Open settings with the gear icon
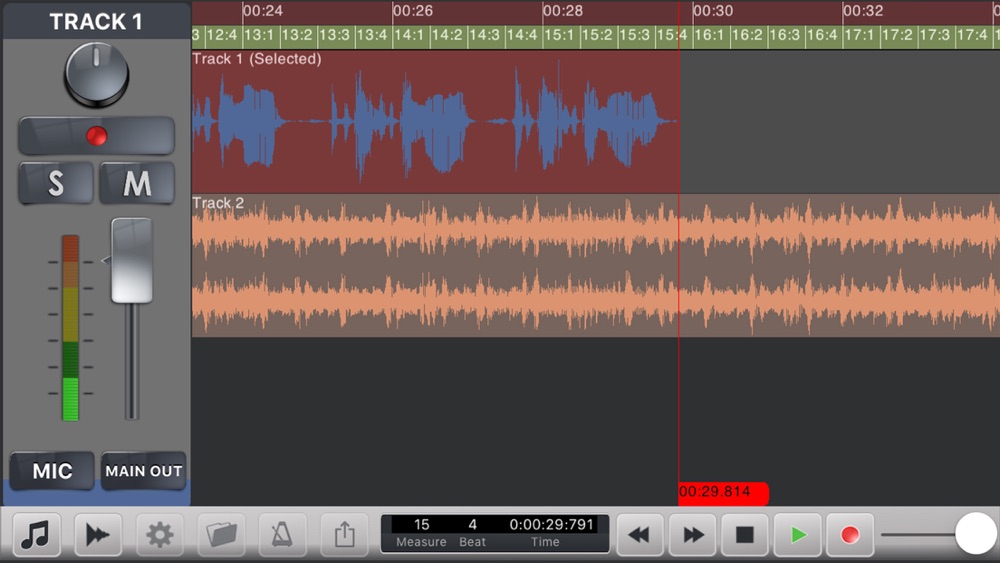Screen dimensions: 1000x563 click(x=159, y=534)
